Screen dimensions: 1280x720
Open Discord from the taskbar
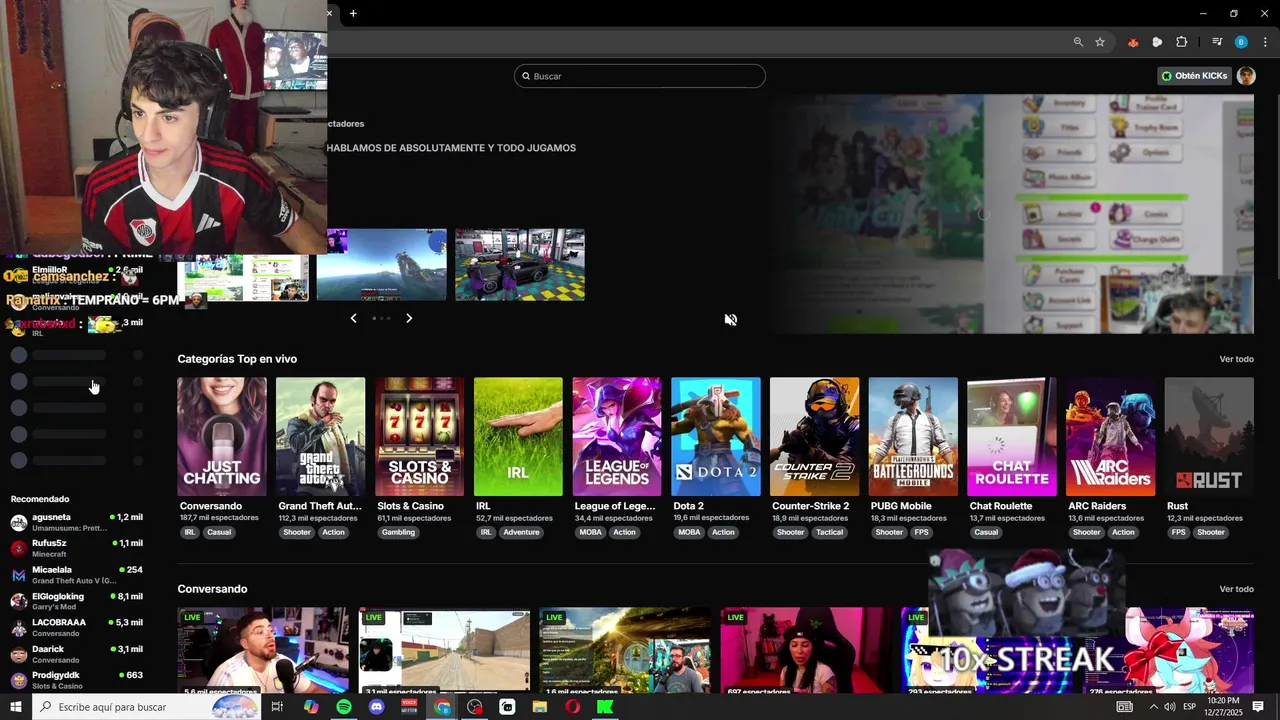tap(376, 707)
